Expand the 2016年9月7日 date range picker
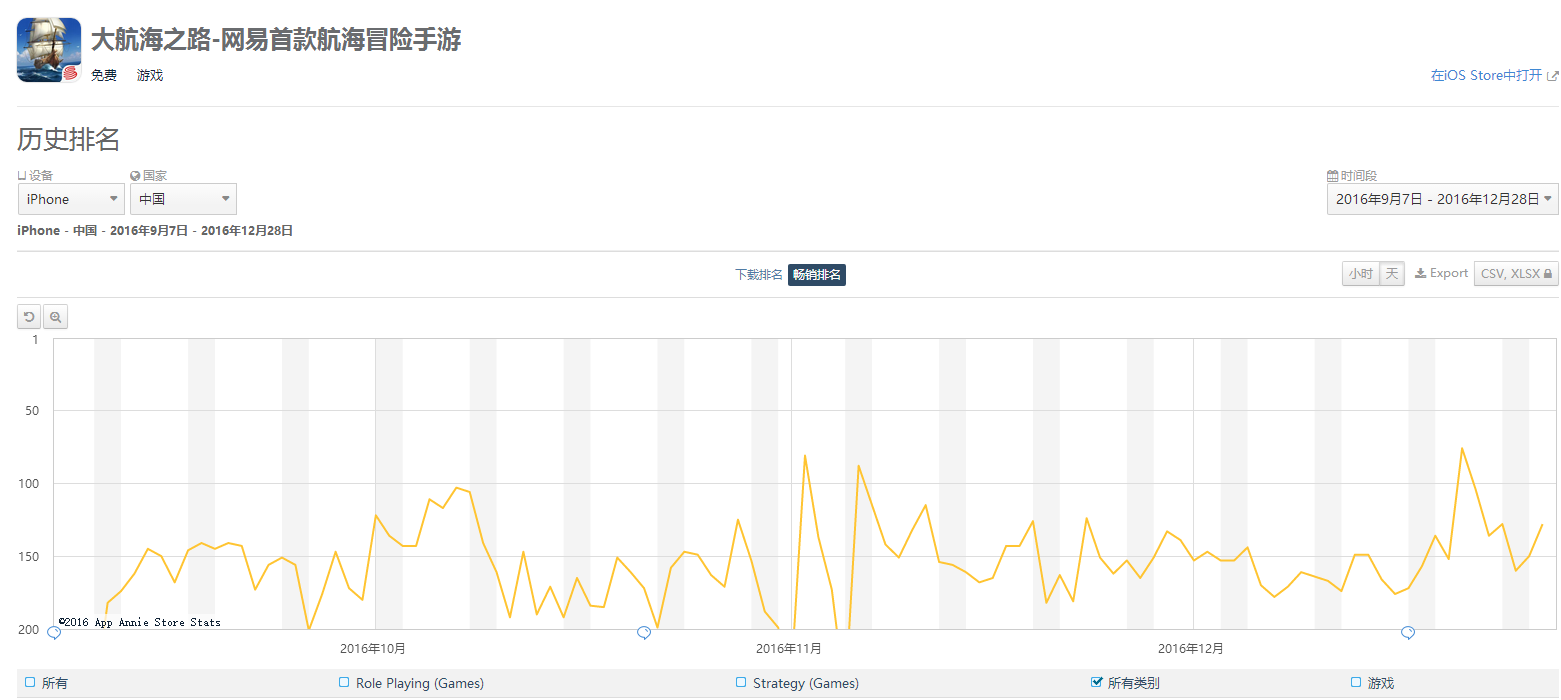The height and width of the screenshot is (700, 1561). point(1442,199)
